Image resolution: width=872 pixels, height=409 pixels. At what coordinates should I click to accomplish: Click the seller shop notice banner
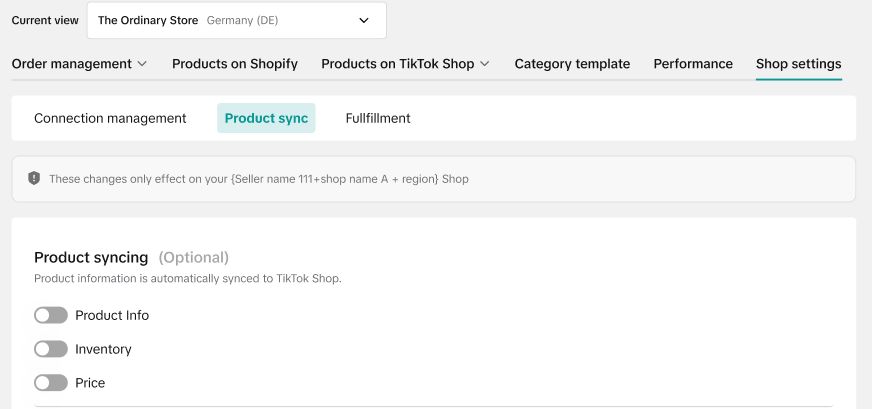[x=434, y=179]
